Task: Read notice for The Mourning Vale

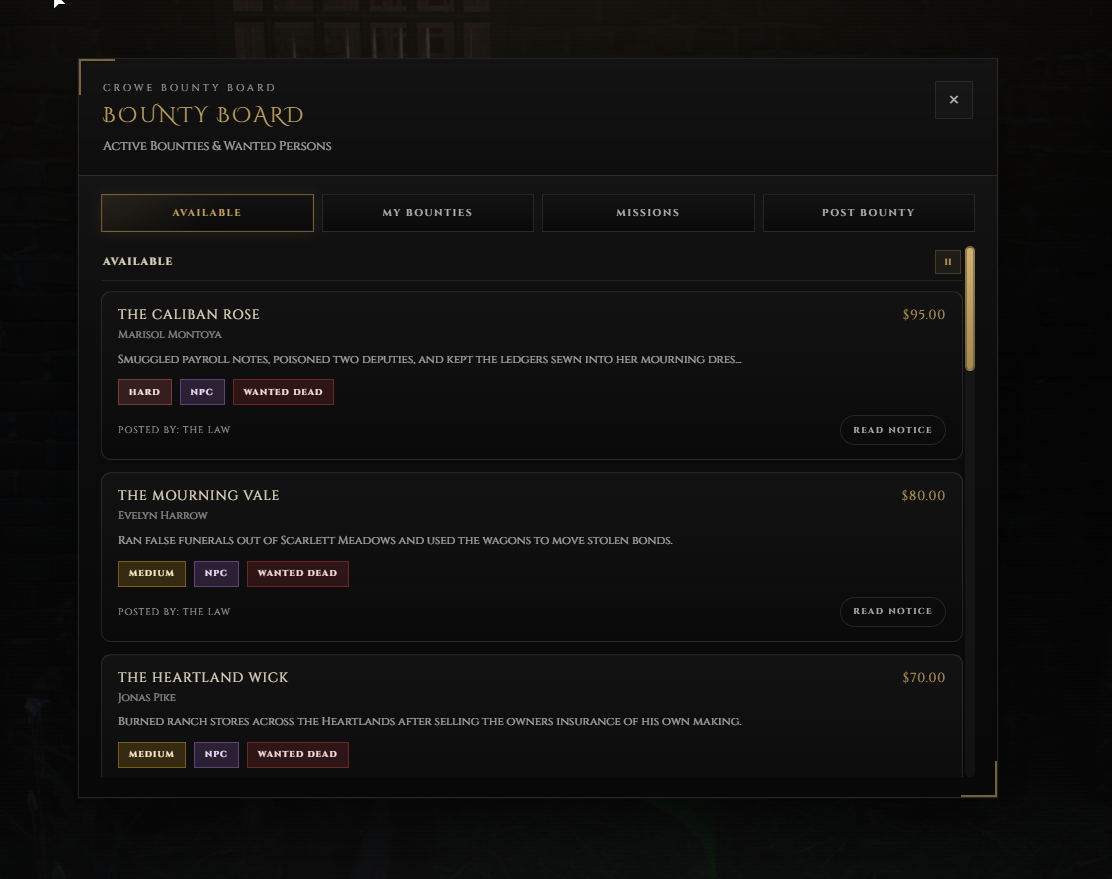Action: coord(893,612)
